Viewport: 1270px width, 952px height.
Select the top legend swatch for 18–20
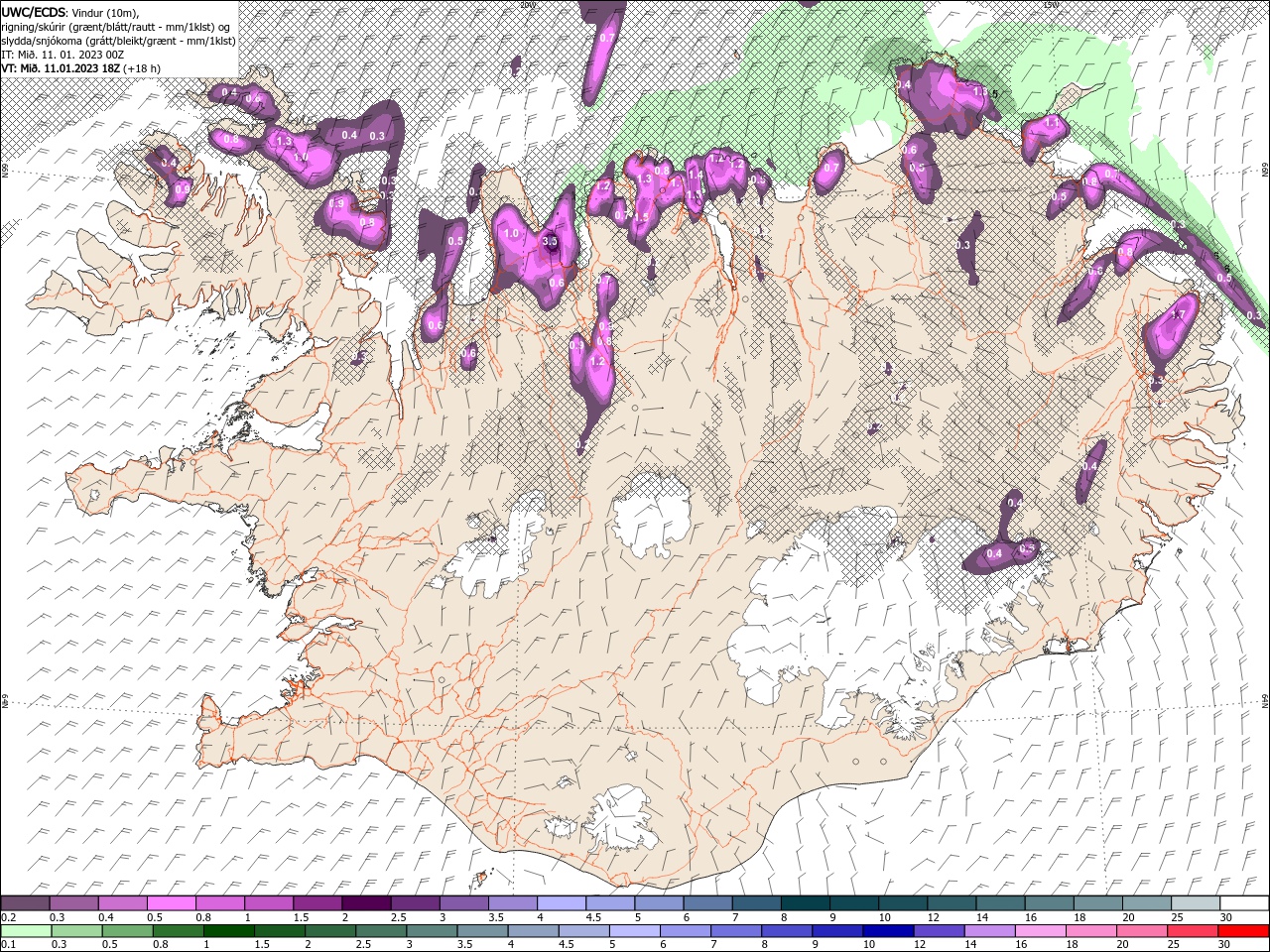(1099, 903)
